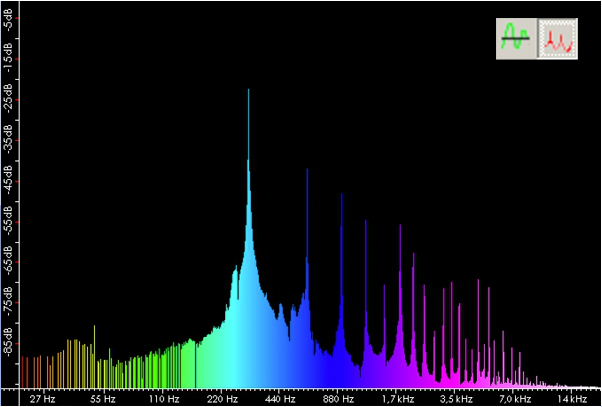Click the 3,5 kHz frequency axis label
The height and width of the screenshot is (407, 602).
pyautogui.click(x=456, y=399)
